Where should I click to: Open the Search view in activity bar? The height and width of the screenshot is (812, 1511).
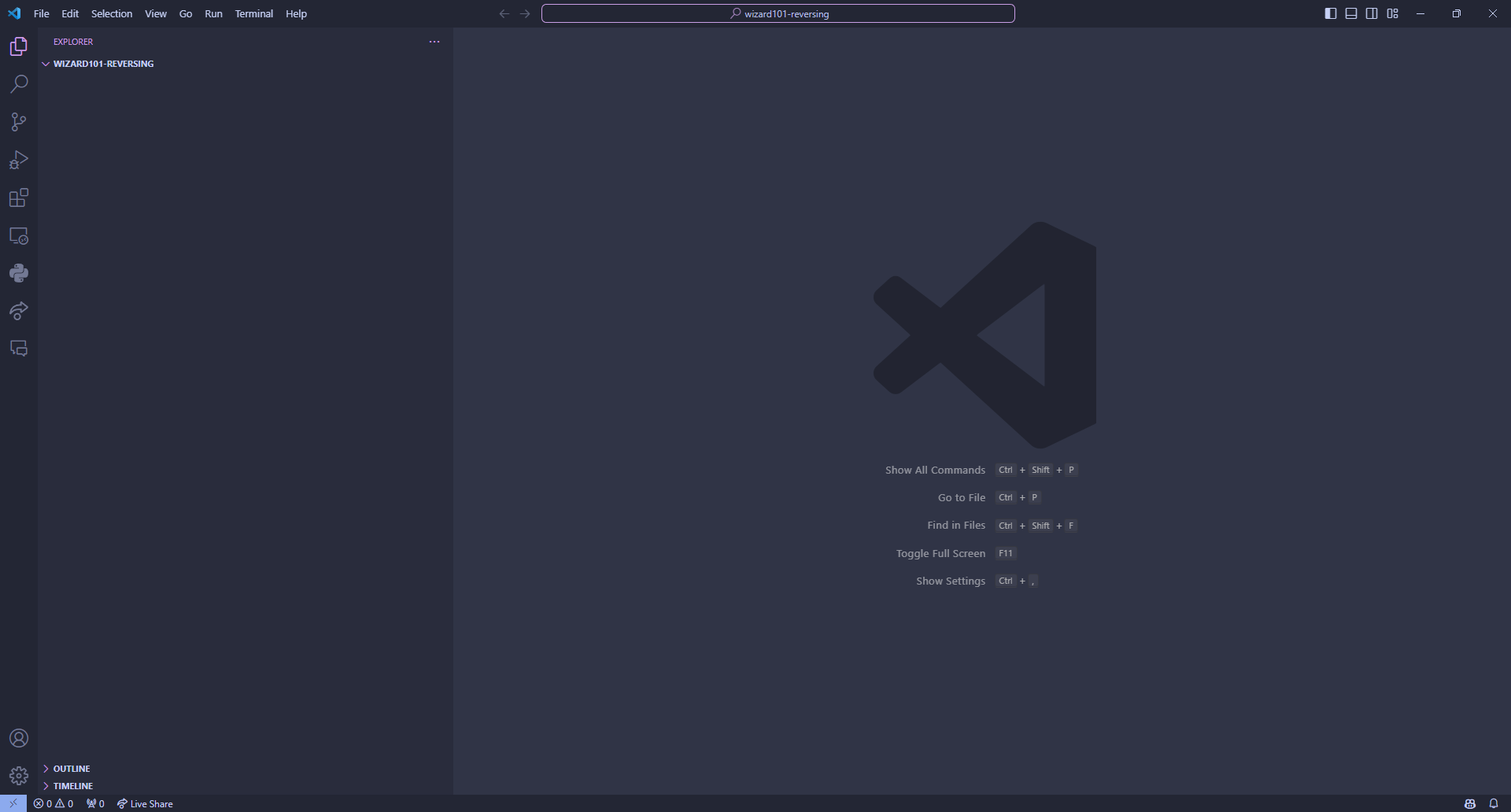pos(19,84)
